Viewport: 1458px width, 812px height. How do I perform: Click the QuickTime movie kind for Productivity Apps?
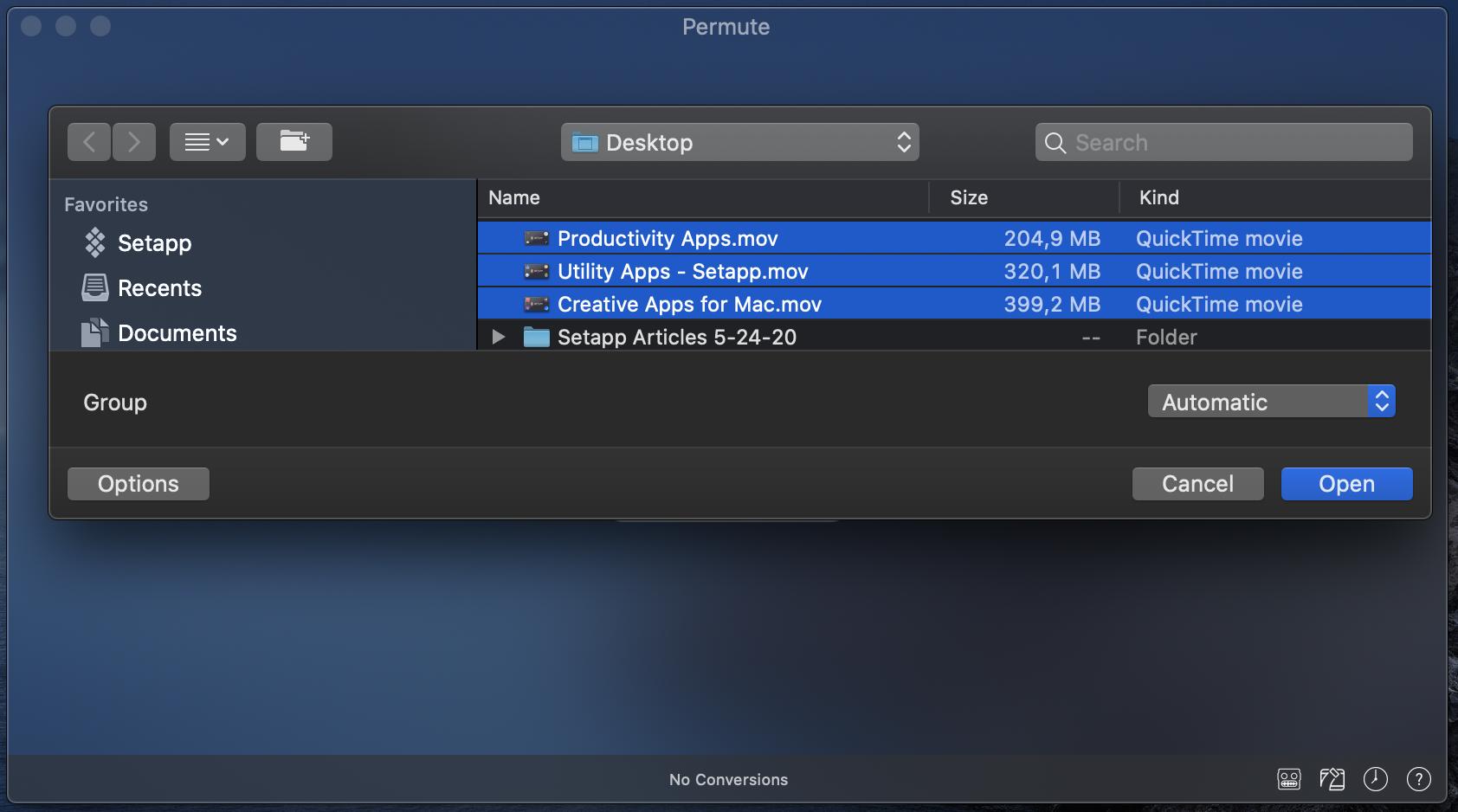1219,238
